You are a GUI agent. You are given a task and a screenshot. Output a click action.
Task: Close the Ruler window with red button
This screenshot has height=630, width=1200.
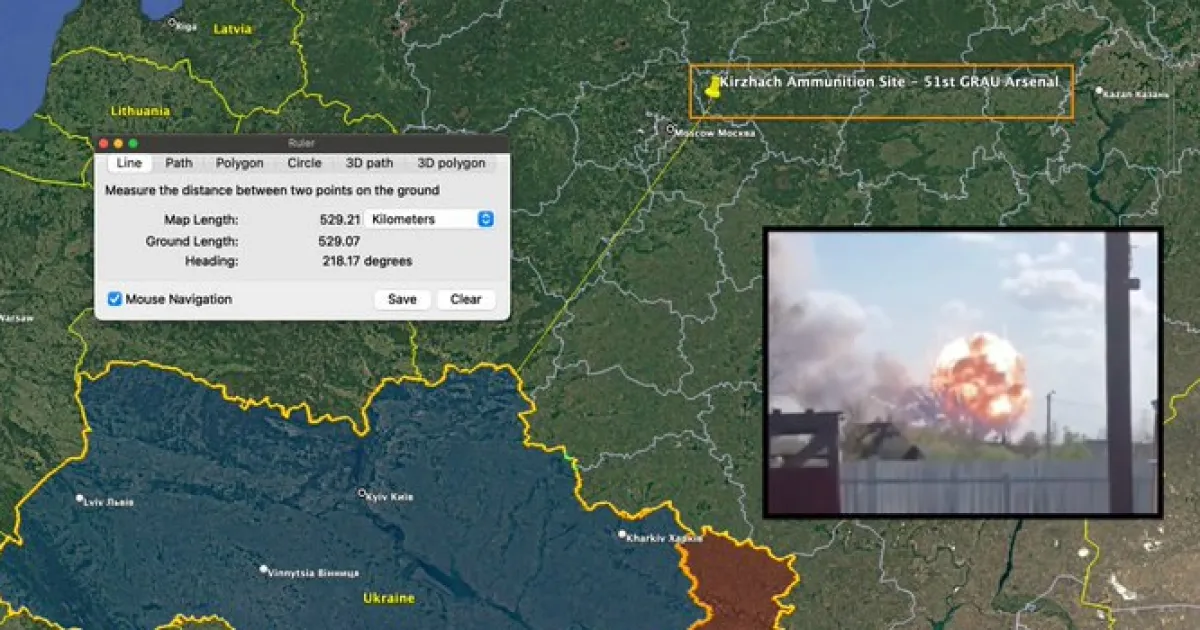pyautogui.click(x=104, y=144)
